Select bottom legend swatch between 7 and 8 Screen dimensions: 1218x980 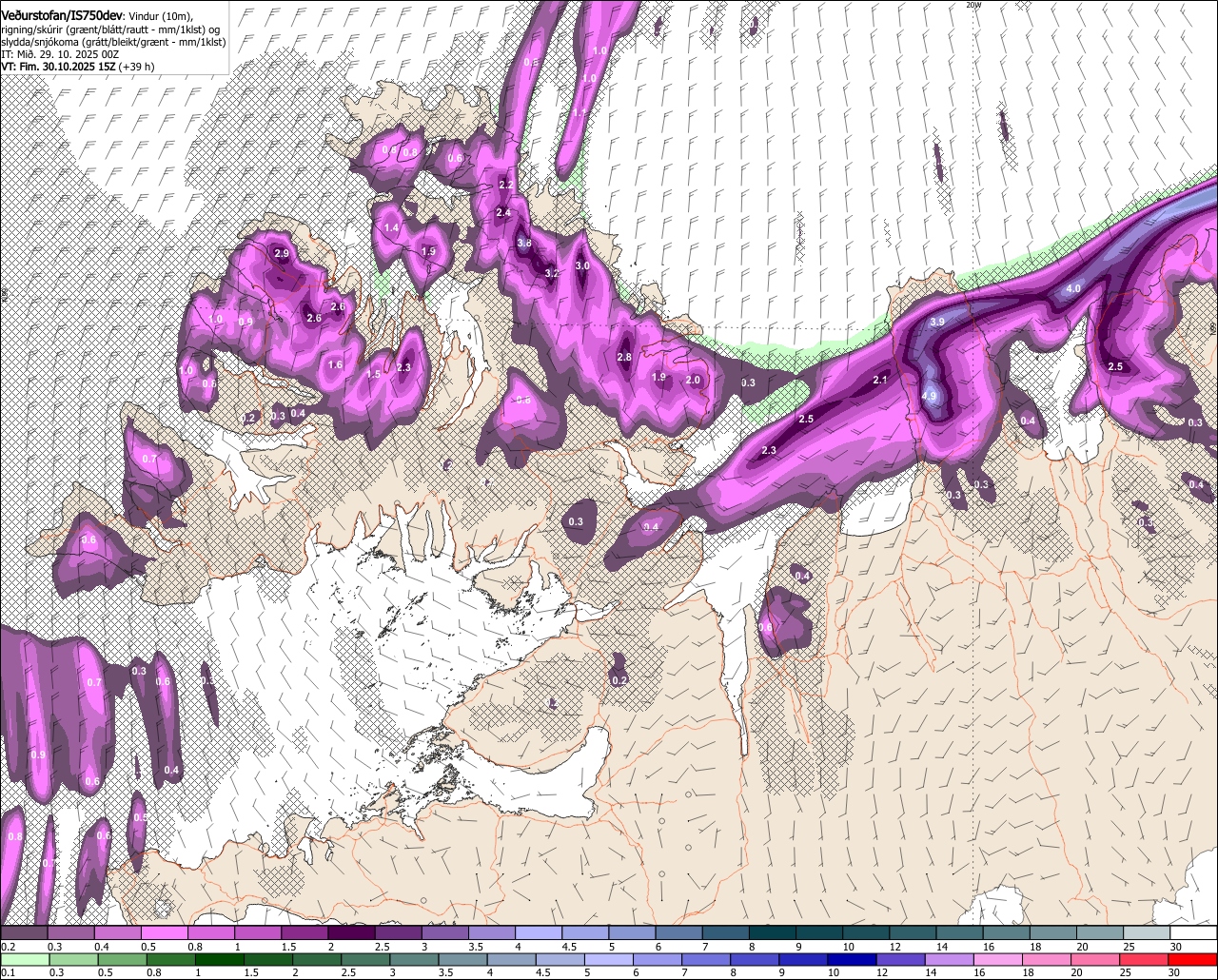[x=708, y=959]
